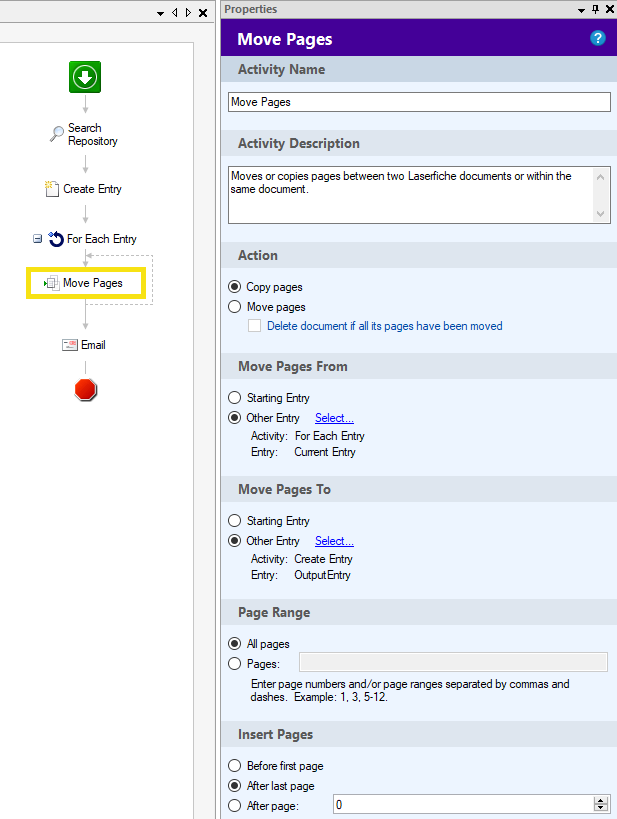Go to previous designer tab arrow
This screenshot has height=819, width=617.
tap(174, 13)
